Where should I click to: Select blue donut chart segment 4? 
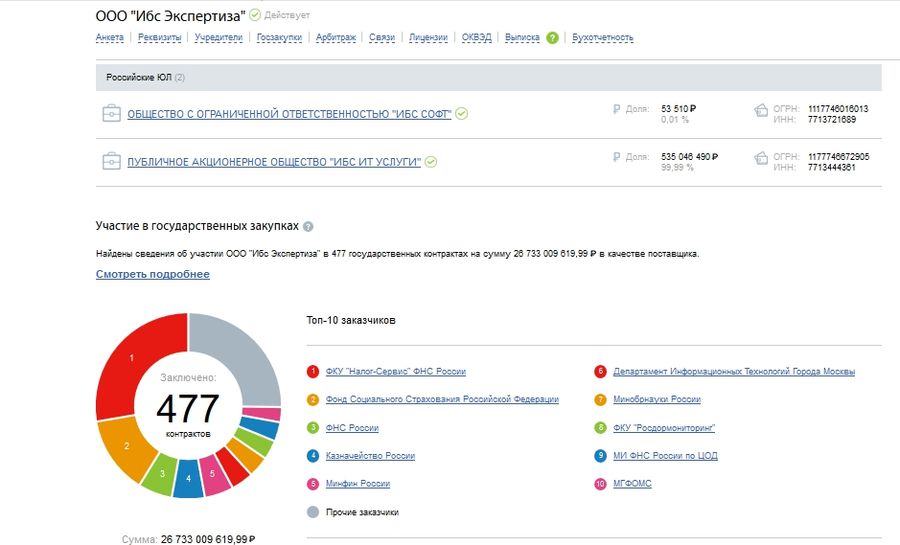[188, 479]
